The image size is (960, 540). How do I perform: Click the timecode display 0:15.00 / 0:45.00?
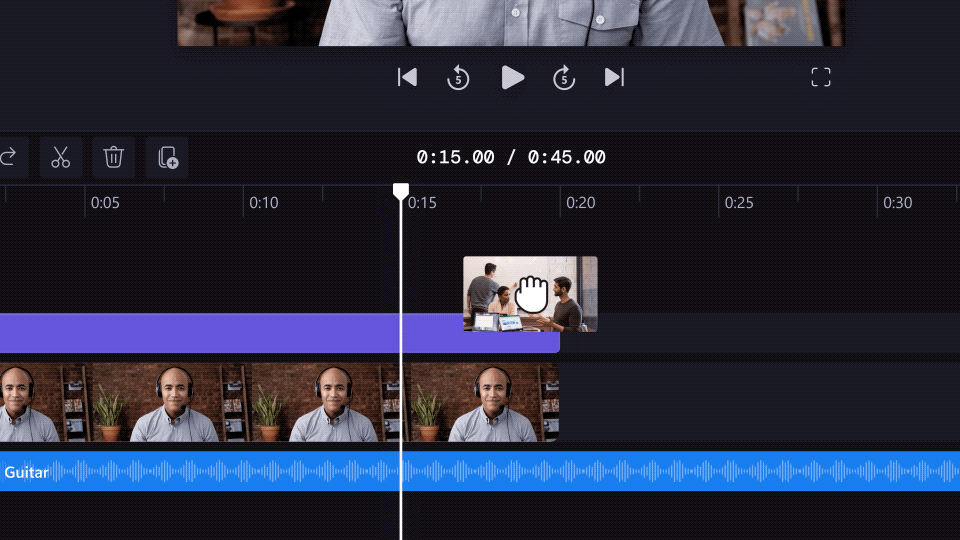(x=510, y=158)
